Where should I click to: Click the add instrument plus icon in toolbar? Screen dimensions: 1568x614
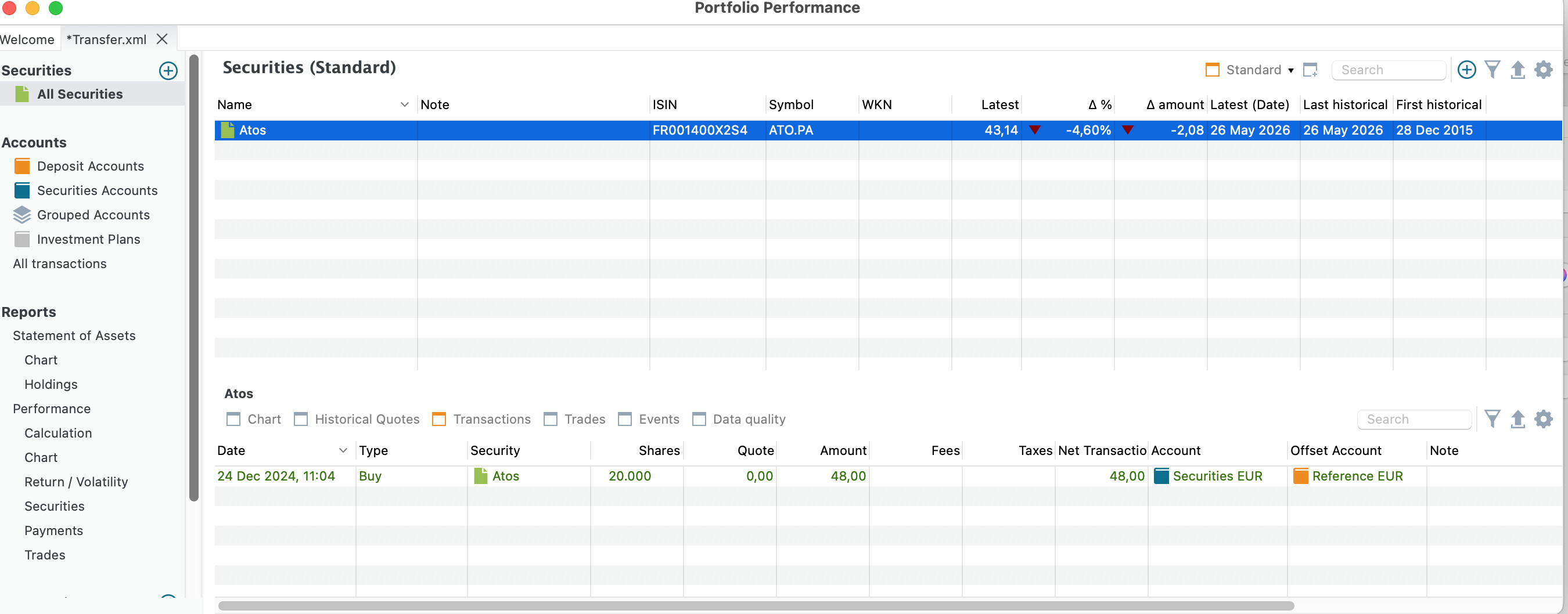pos(1466,70)
